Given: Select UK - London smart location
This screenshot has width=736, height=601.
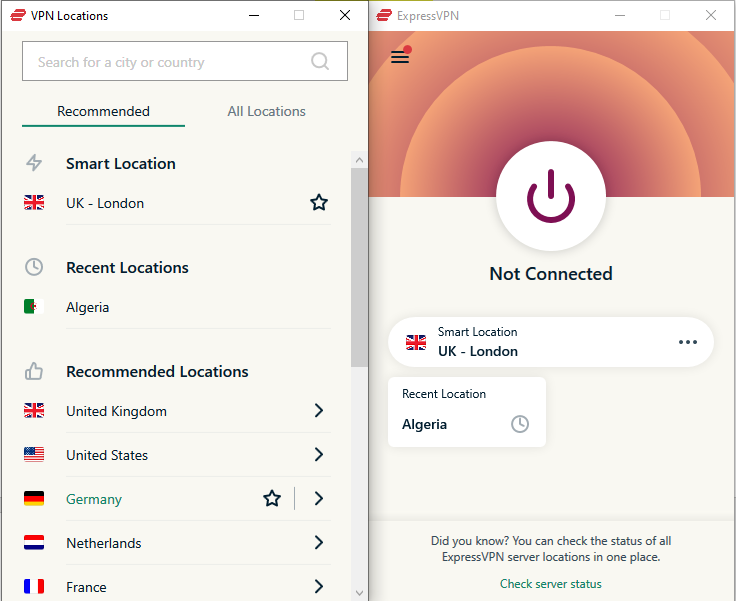Looking at the screenshot, I should [105, 203].
